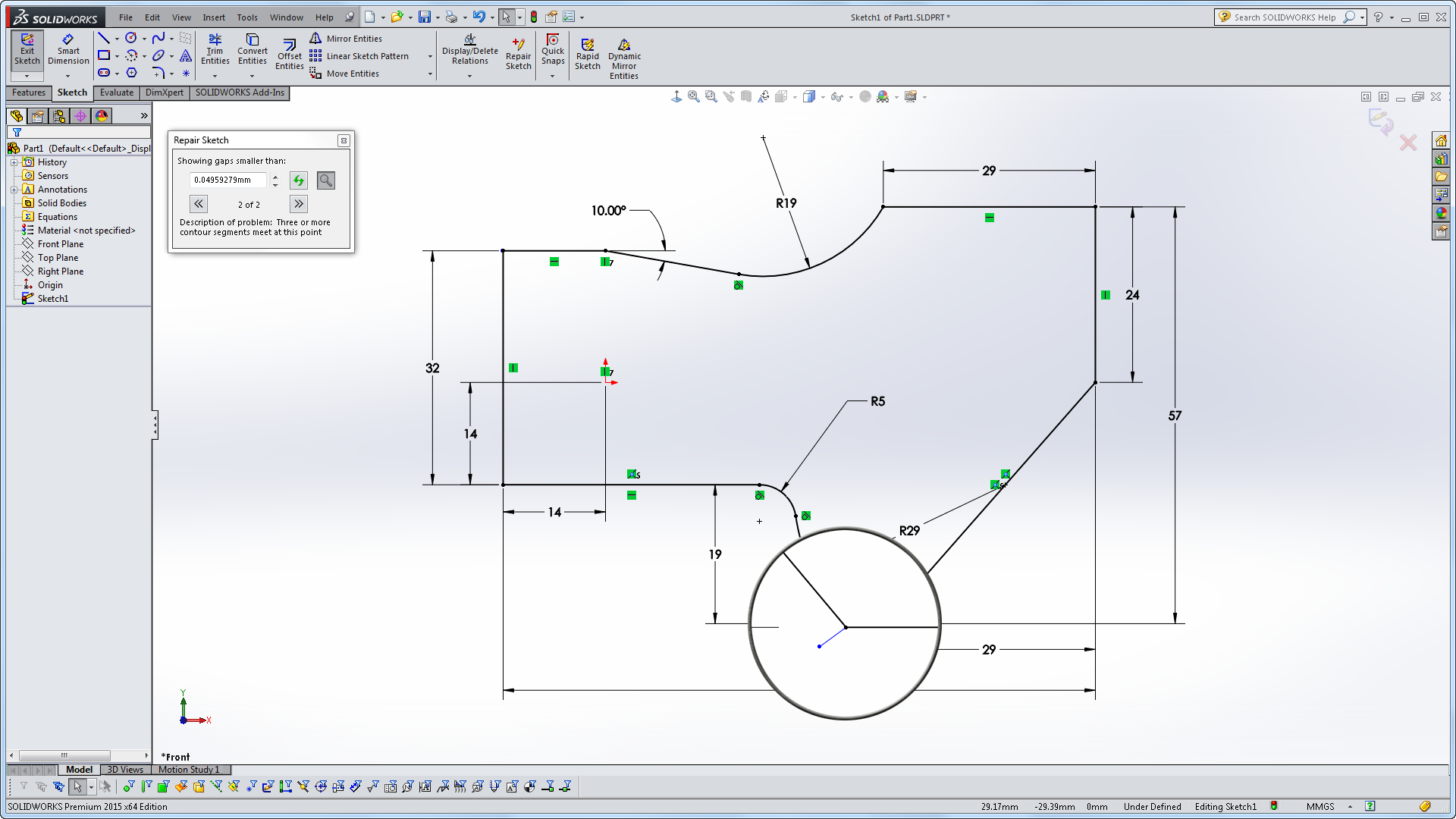Select the Sketch tab in ribbon
The width and height of the screenshot is (1456, 819).
[x=72, y=92]
